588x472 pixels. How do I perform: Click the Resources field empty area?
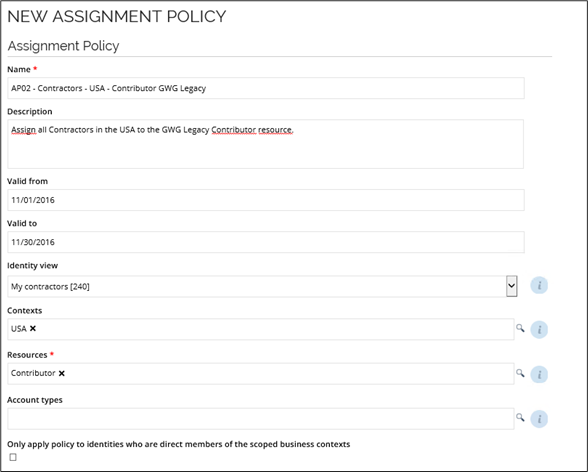coord(289,374)
